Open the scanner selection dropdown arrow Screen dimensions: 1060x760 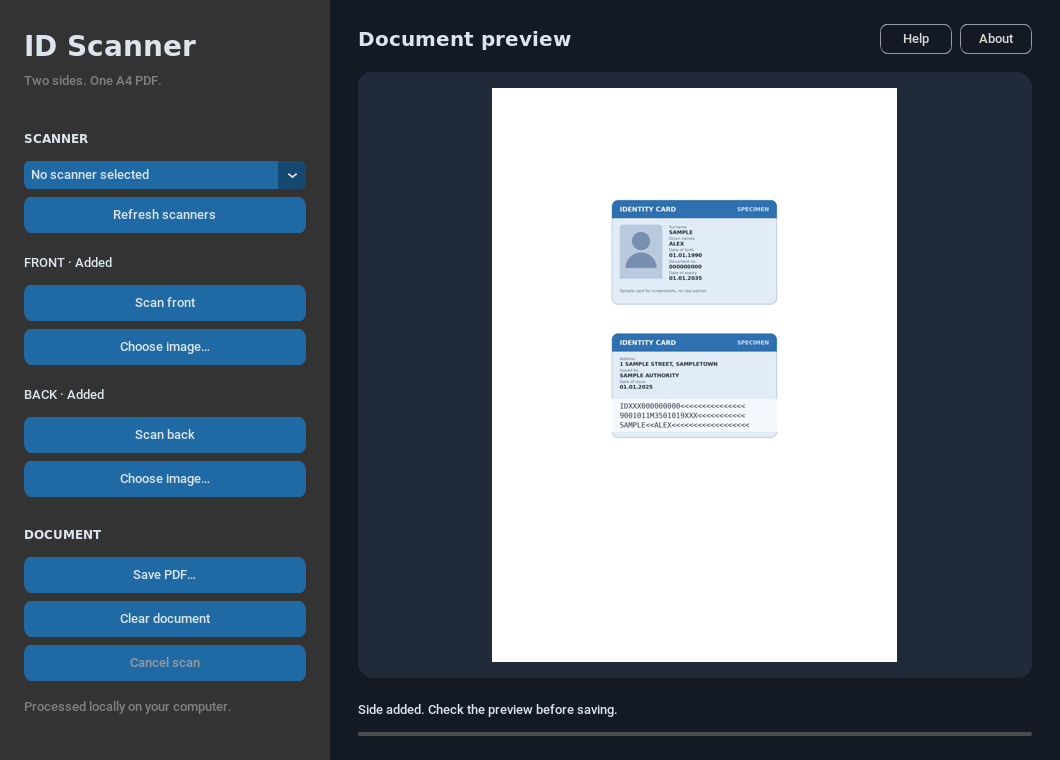point(292,175)
